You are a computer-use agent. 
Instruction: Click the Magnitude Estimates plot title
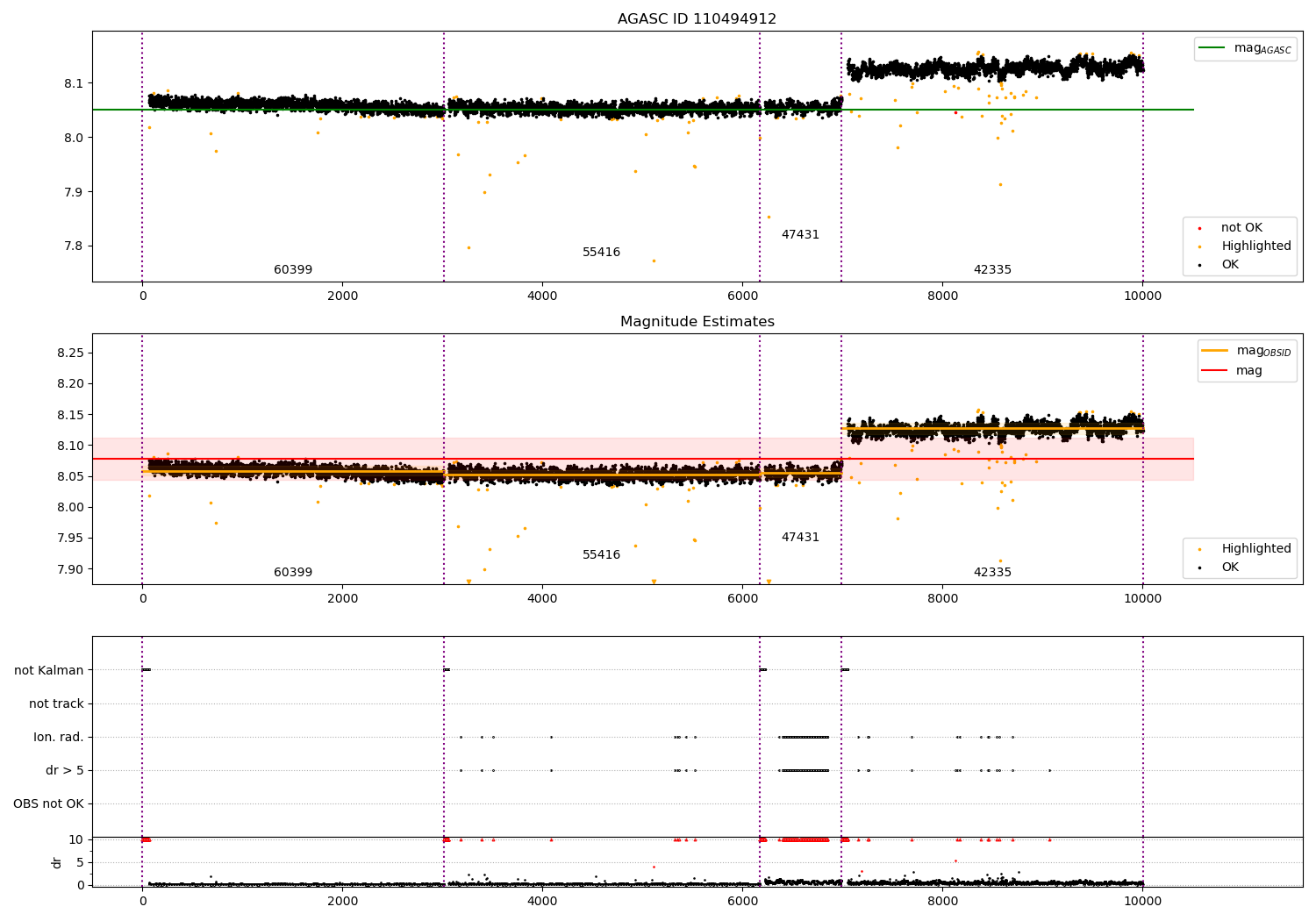(x=697, y=322)
